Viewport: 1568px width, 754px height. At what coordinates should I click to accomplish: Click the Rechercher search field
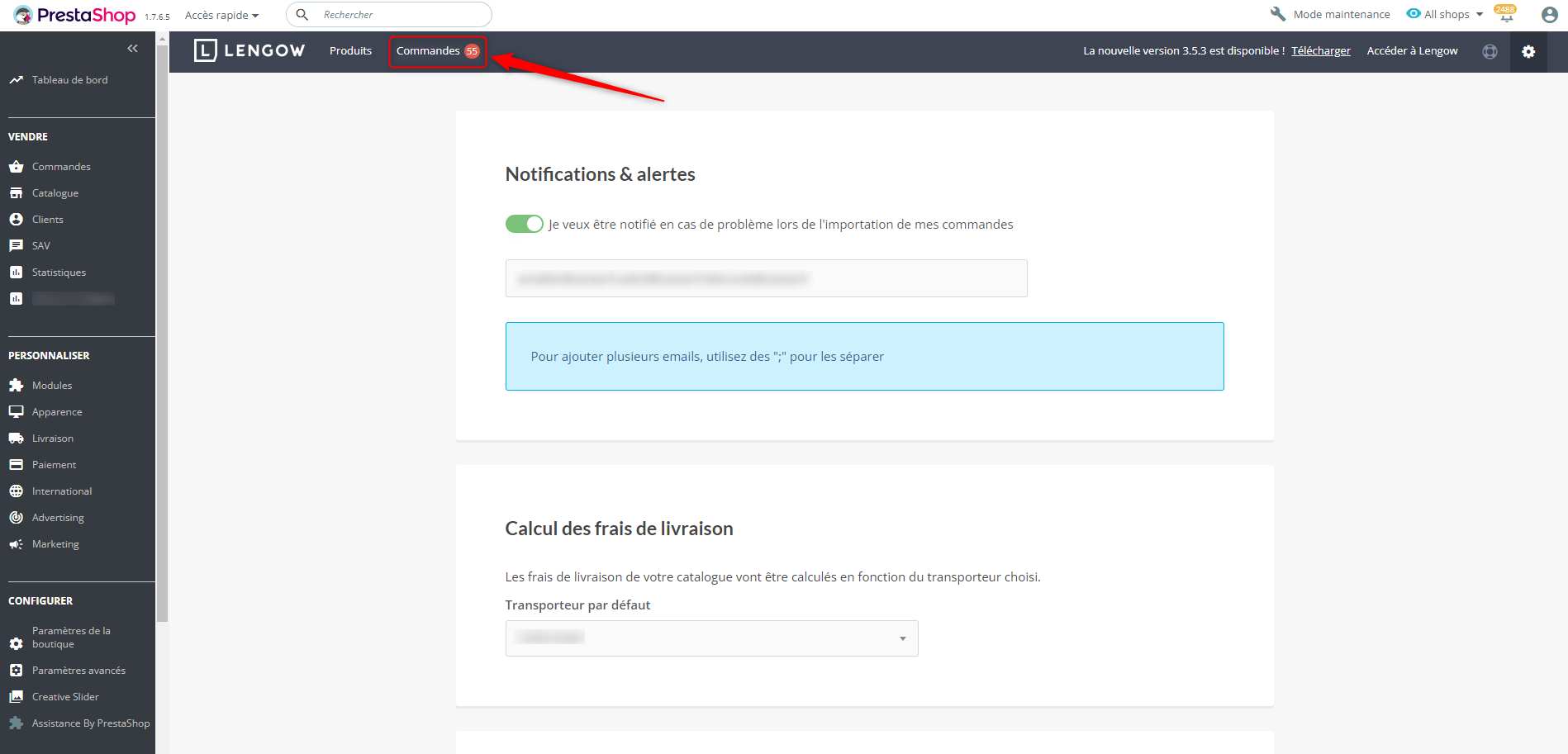click(x=397, y=15)
